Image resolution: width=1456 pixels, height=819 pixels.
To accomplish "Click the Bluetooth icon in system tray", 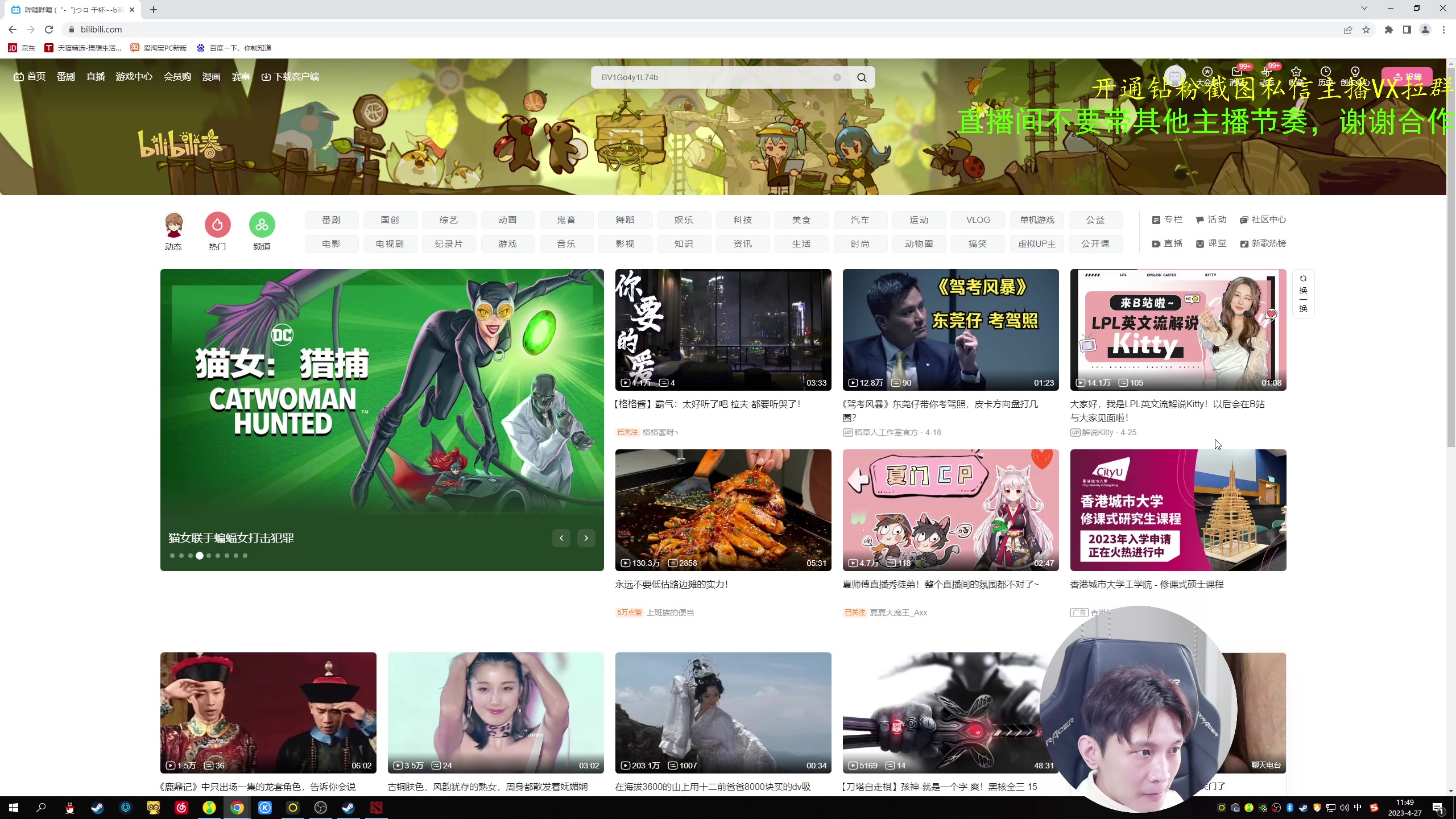I will tap(1290, 808).
